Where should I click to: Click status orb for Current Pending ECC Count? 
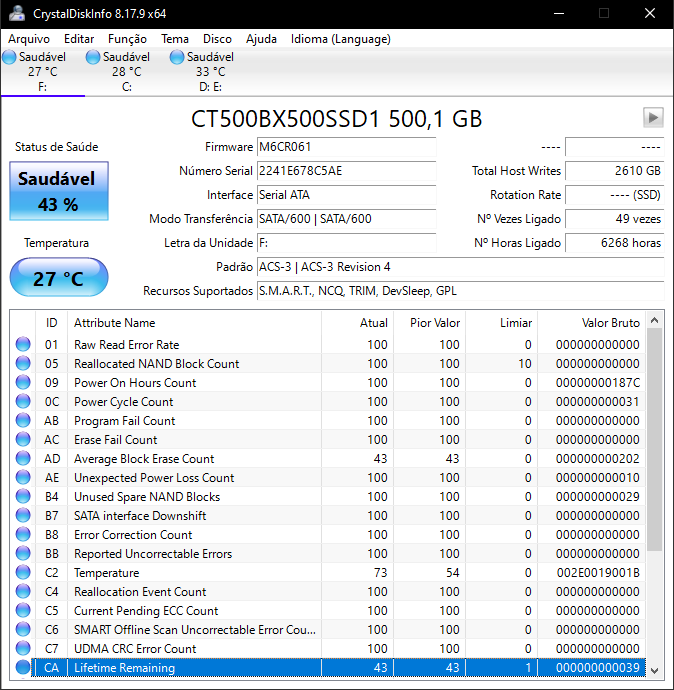tap(23, 610)
